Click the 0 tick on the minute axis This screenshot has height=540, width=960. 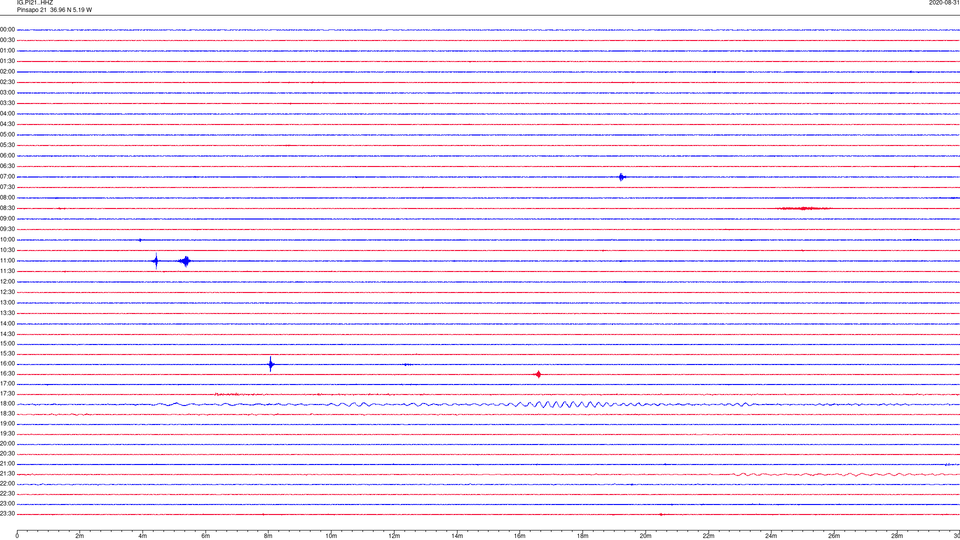click(x=17, y=536)
